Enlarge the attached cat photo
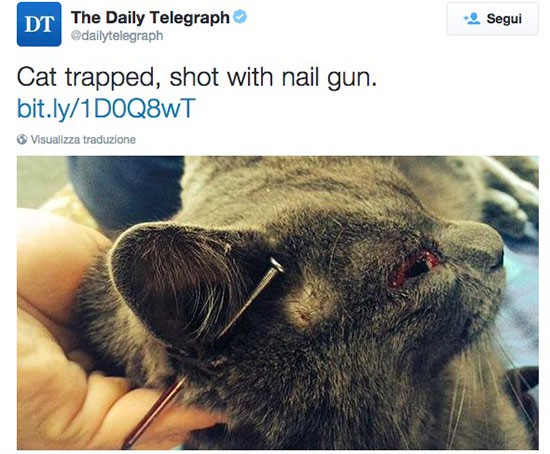550x454 pixels. 277,303
